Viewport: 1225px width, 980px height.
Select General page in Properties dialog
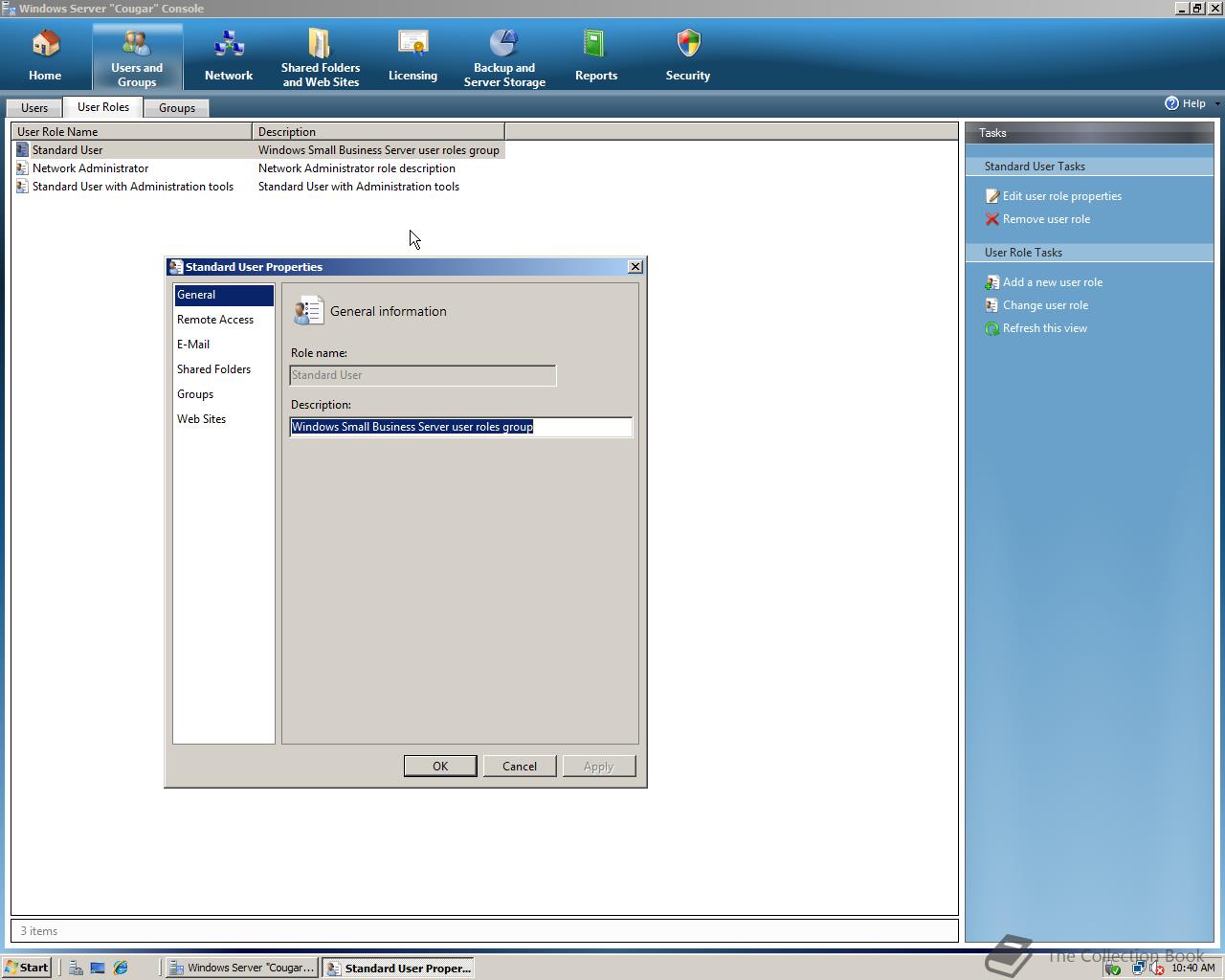click(x=224, y=295)
